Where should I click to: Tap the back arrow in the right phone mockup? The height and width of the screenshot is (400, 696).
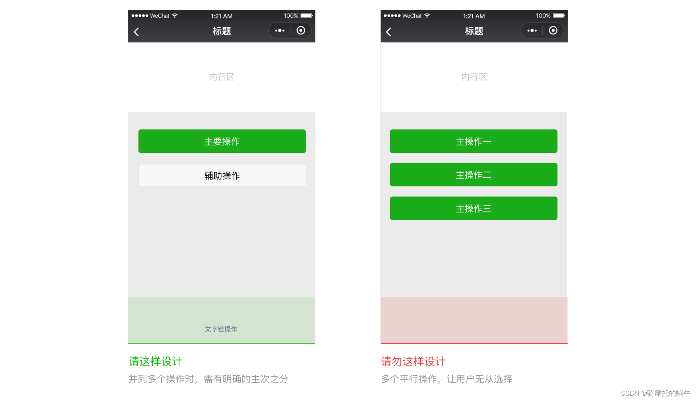click(x=389, y=32)
